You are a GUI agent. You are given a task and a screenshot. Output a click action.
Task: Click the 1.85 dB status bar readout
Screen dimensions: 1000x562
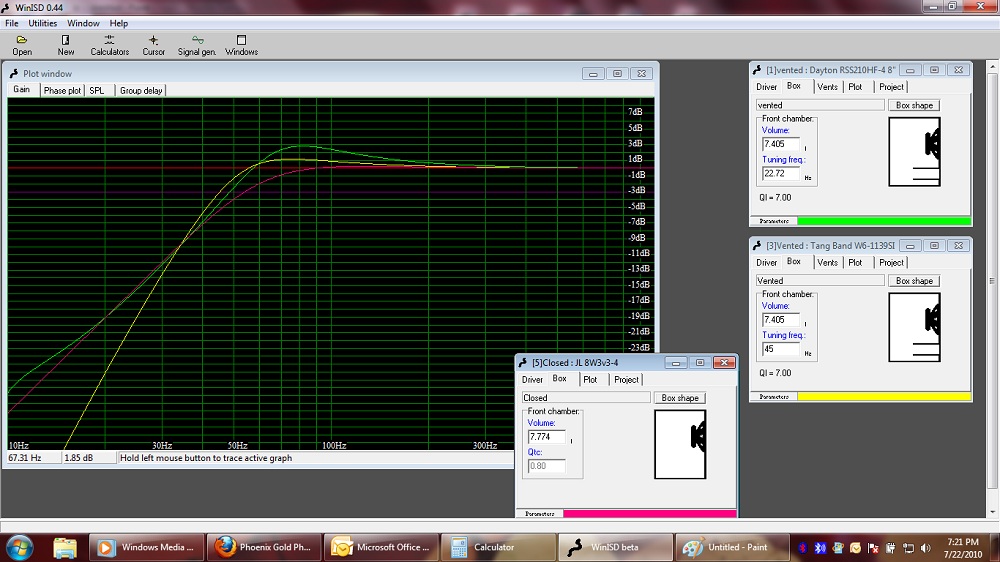click(90, 458)
